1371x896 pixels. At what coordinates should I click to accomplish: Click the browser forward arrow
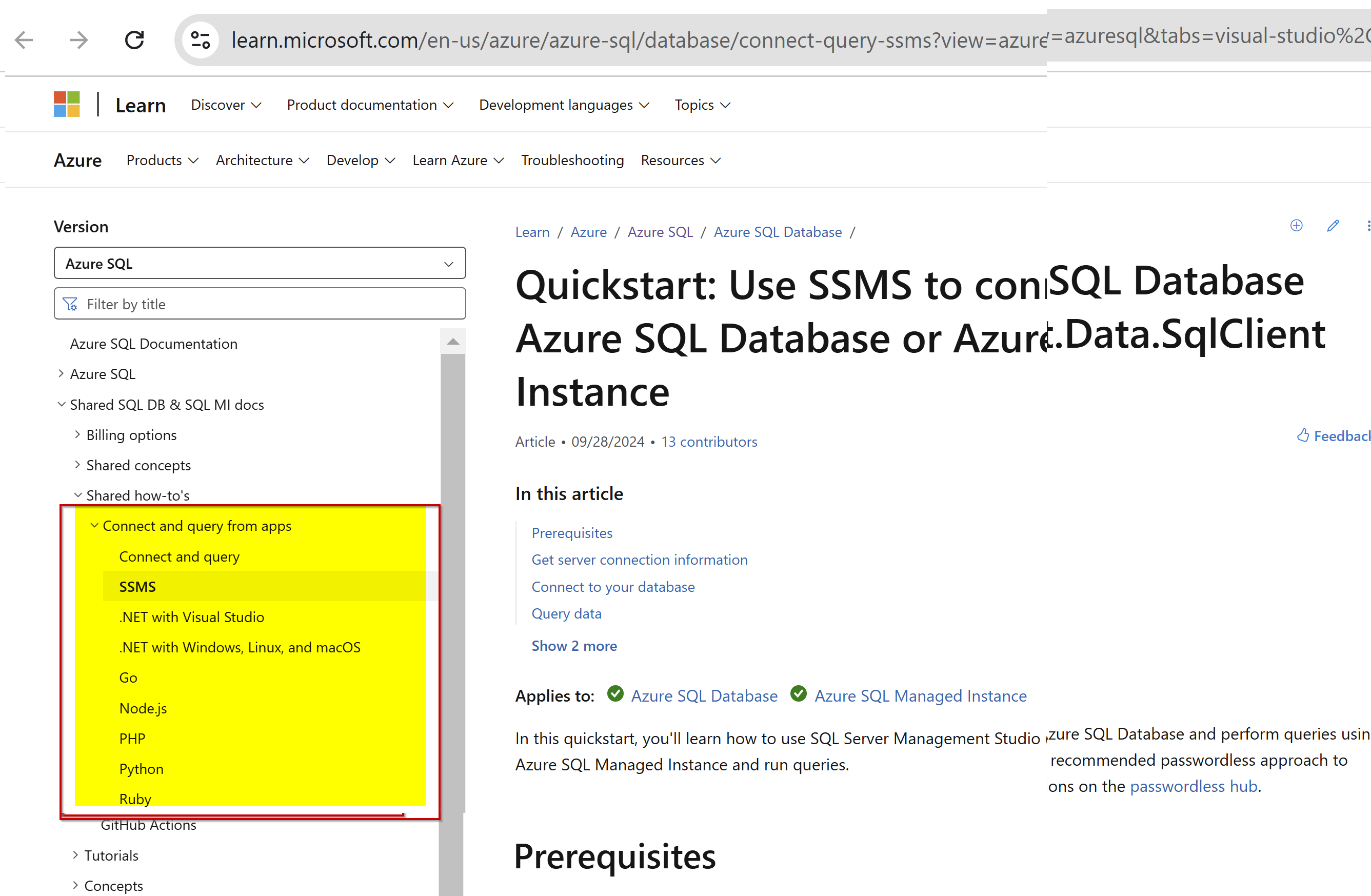pyautogui.click(x=79, y=39)
